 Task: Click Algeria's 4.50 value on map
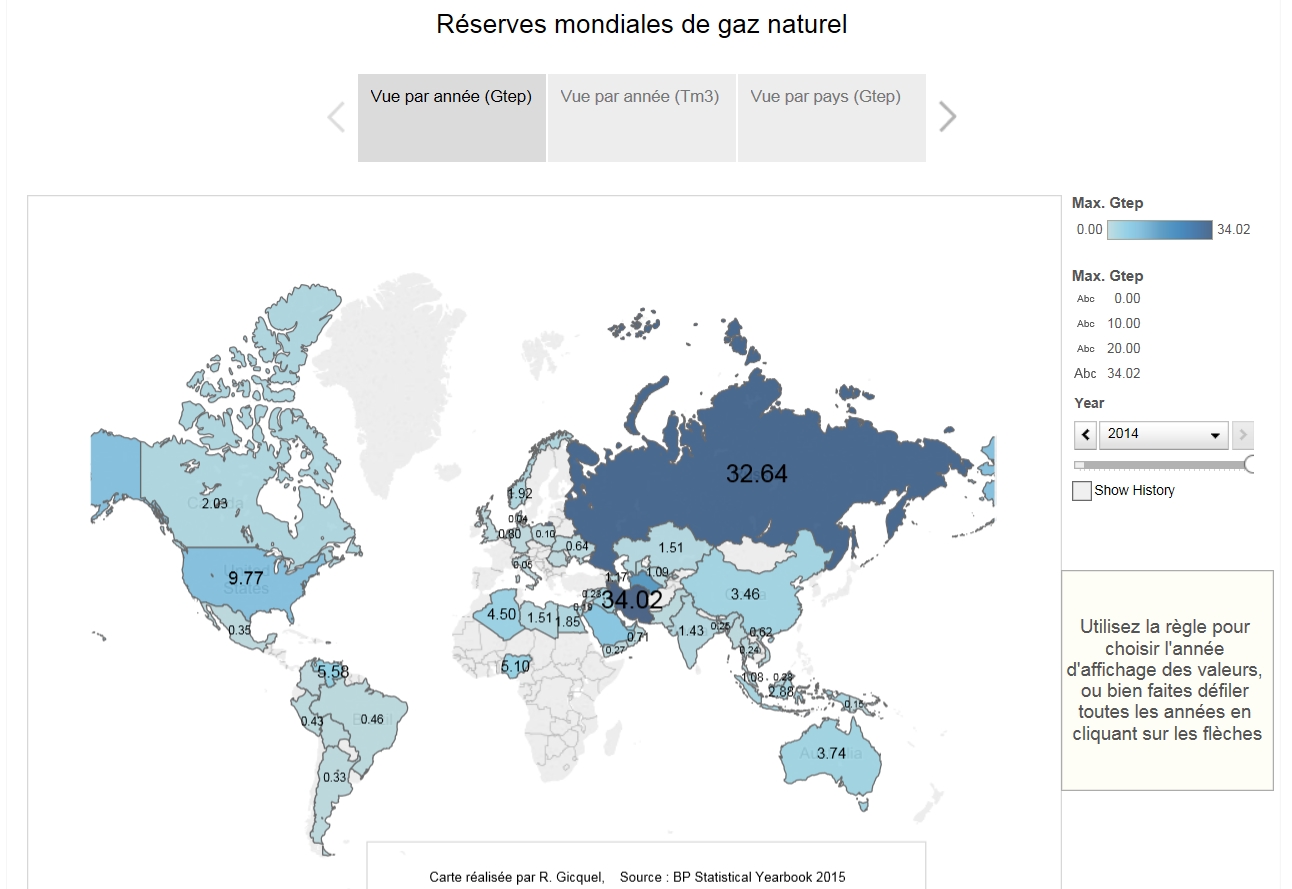[x=501, y=615]
